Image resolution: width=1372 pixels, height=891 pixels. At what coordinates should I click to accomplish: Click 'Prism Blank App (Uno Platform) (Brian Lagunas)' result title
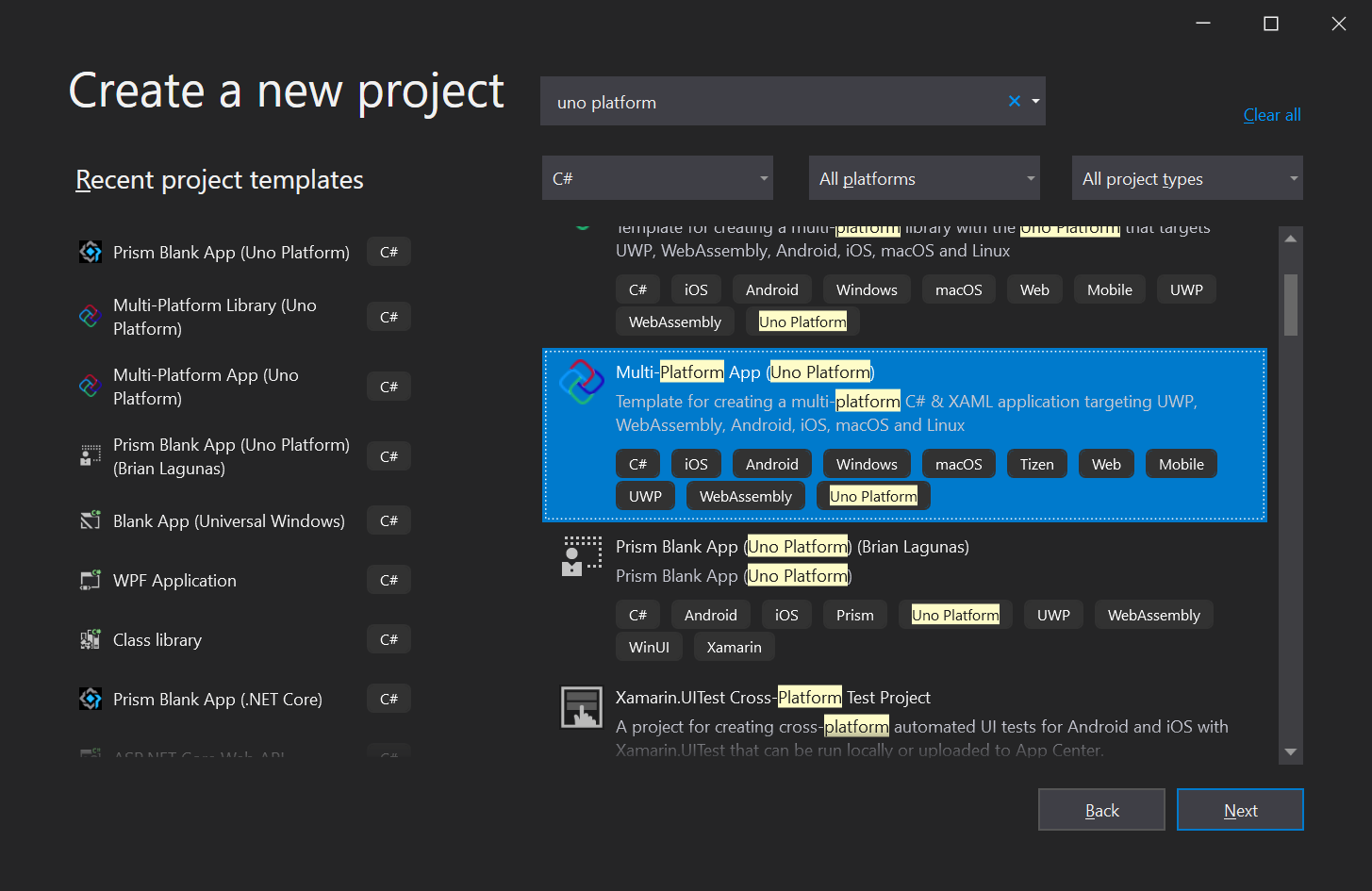[x=792, y=546]
